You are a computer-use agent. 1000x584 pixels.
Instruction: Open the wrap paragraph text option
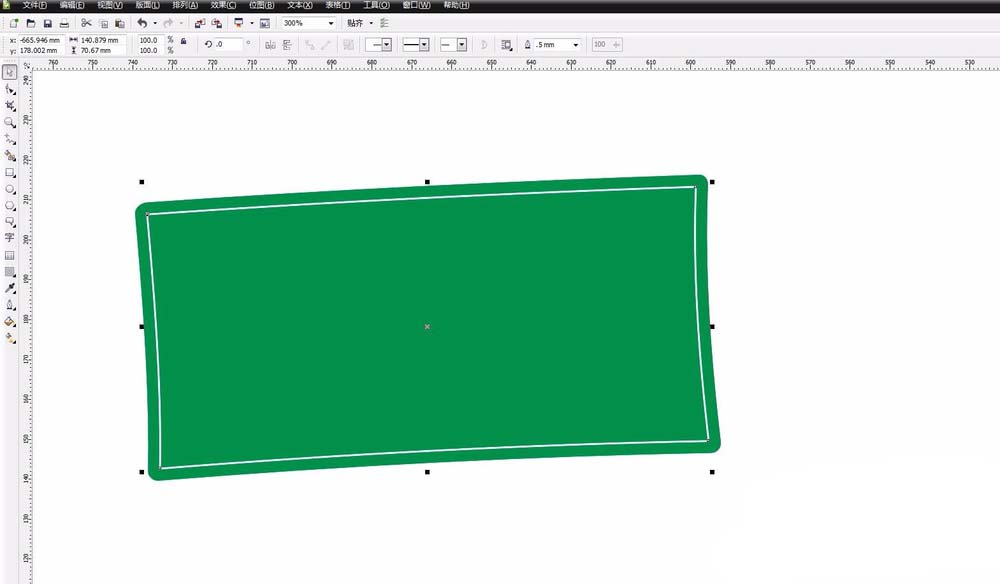pos(506,45)
